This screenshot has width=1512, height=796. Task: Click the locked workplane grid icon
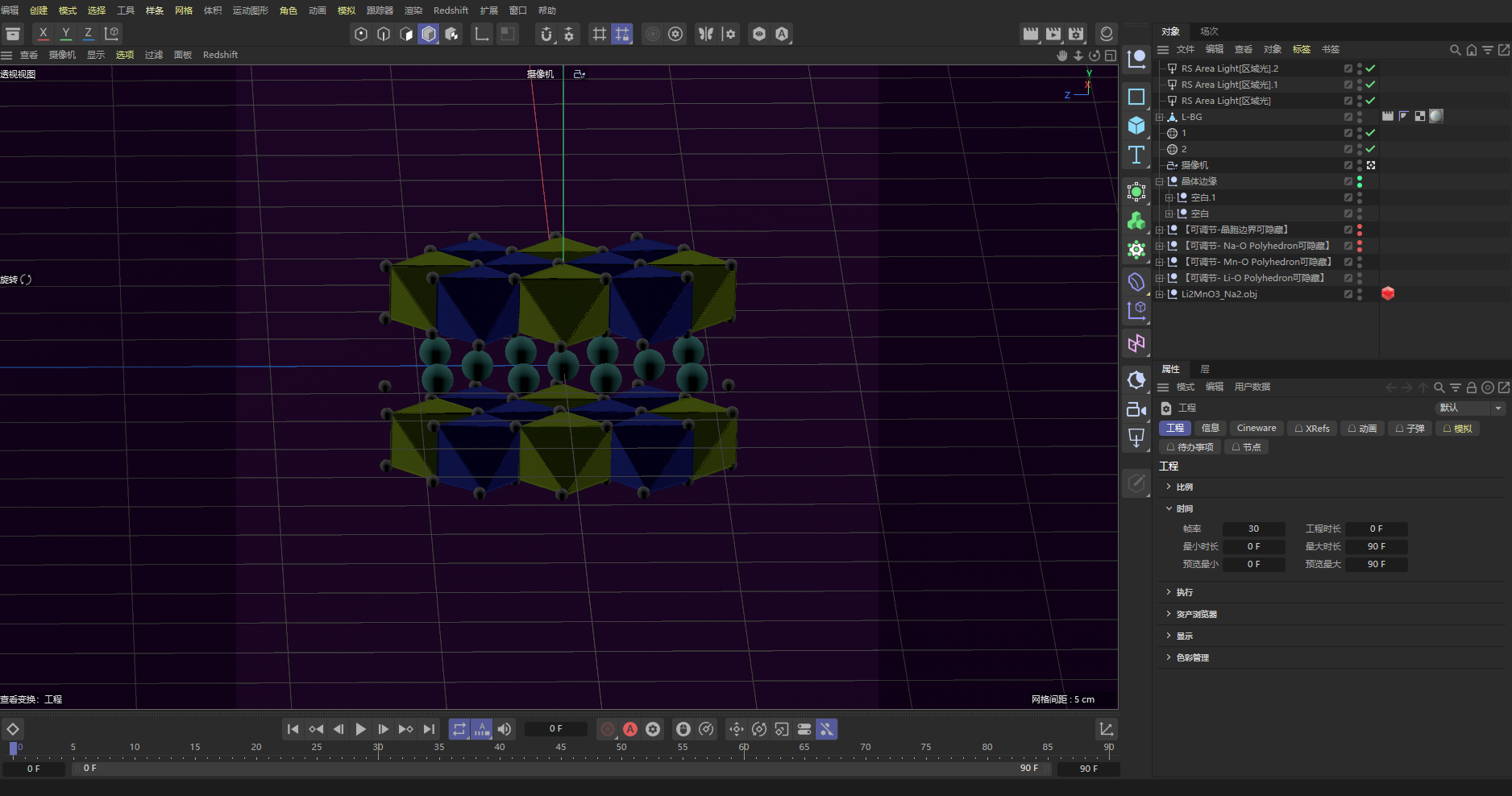coord(622,34)
